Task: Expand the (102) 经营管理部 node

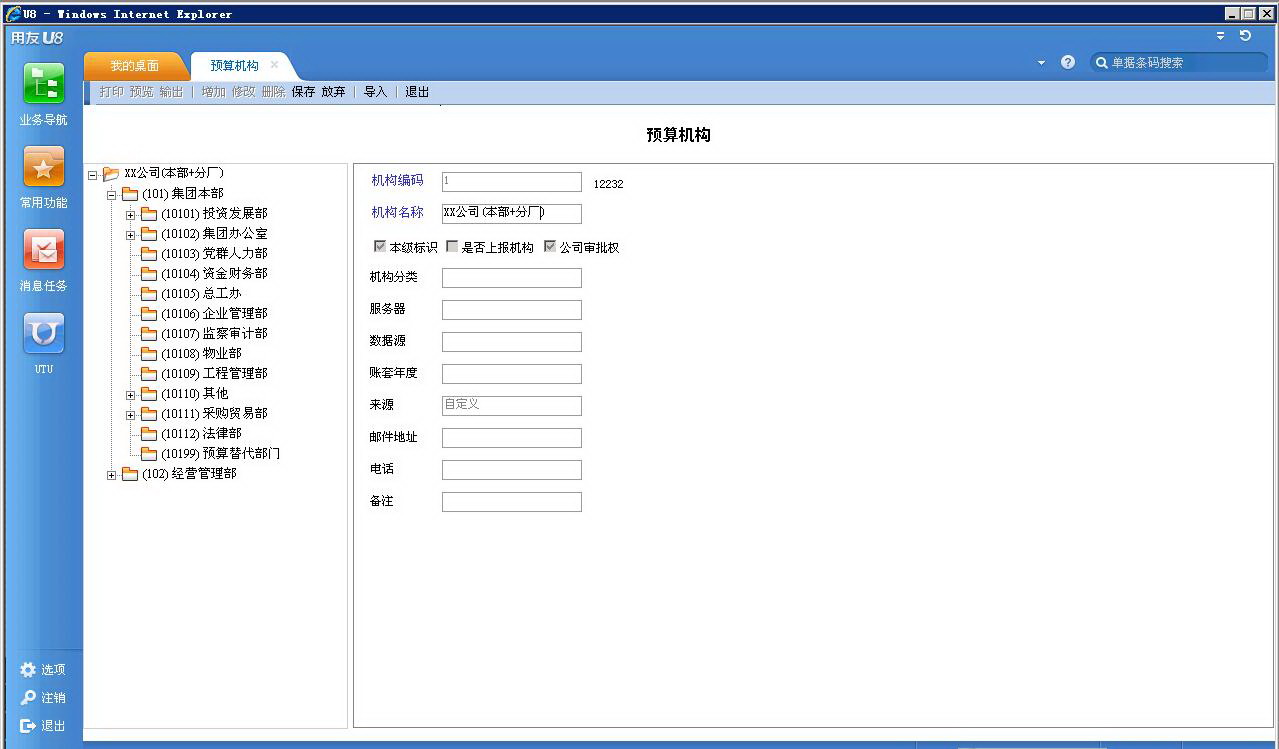Action: pos(112,475)
